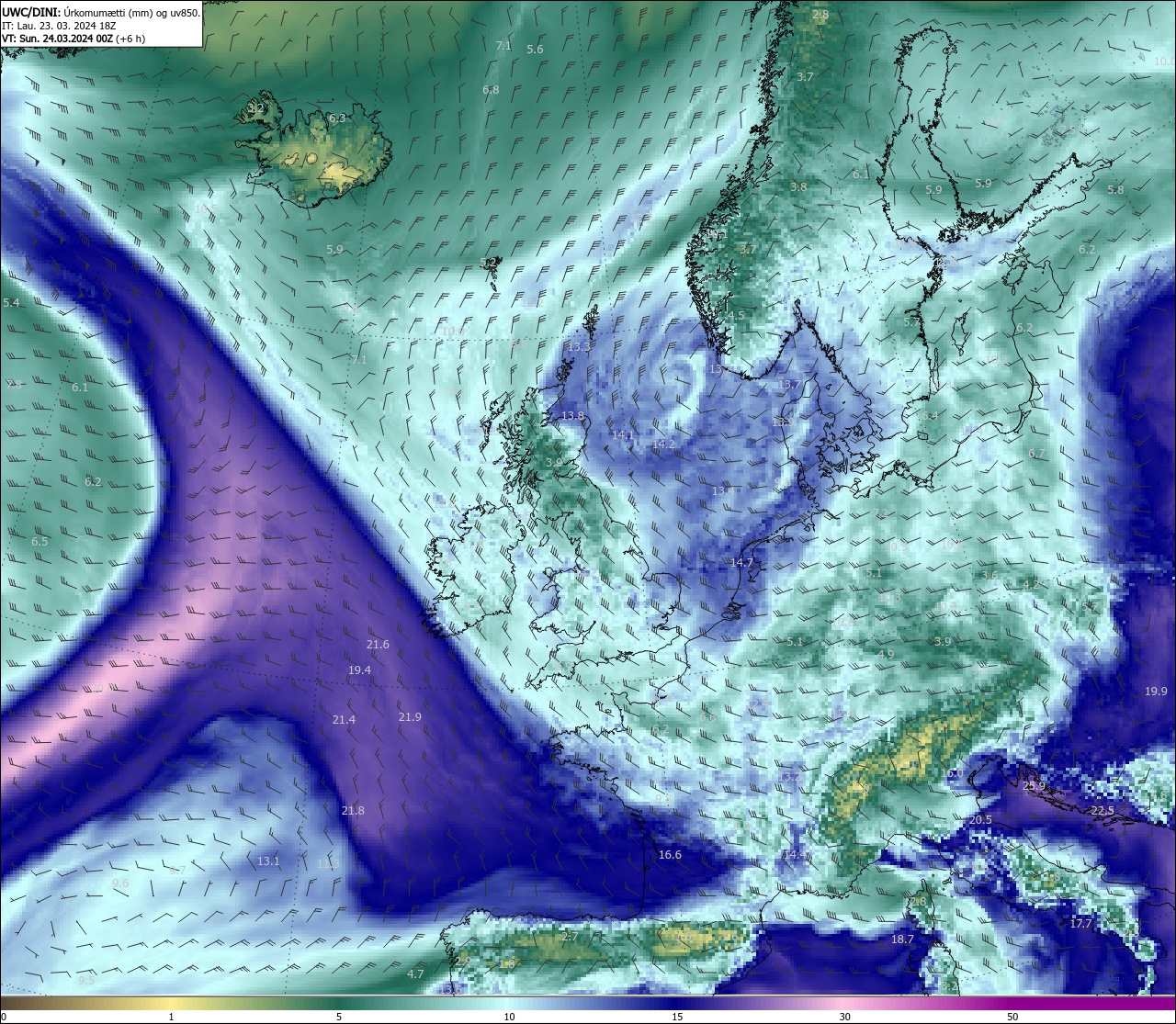Image resolution: width=1176 pixels, height=1024 pixels.
Task: Click the 19.9 value label
Action: pos(1156,692)
